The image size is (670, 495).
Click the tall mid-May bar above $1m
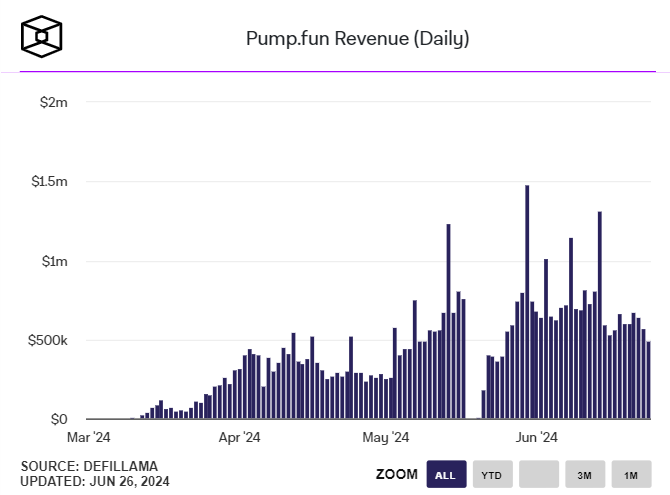pyautogui.click(x=448, y=321)
